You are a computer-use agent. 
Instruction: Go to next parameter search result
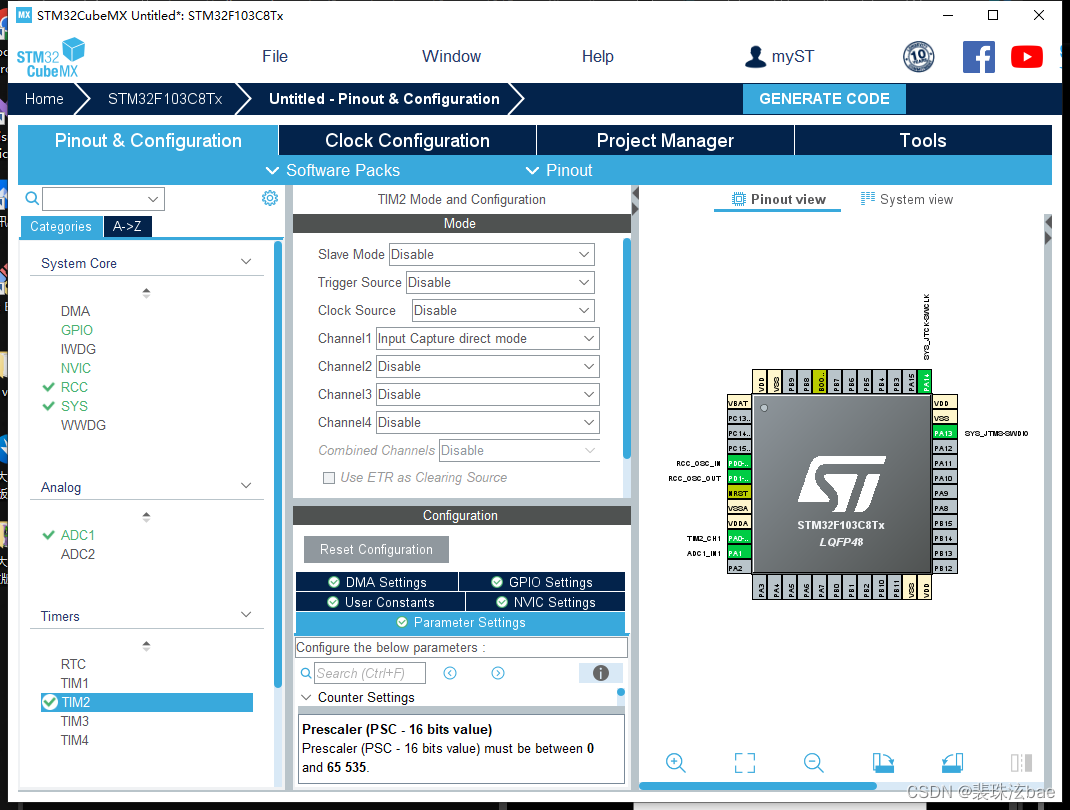coord(498,673)
